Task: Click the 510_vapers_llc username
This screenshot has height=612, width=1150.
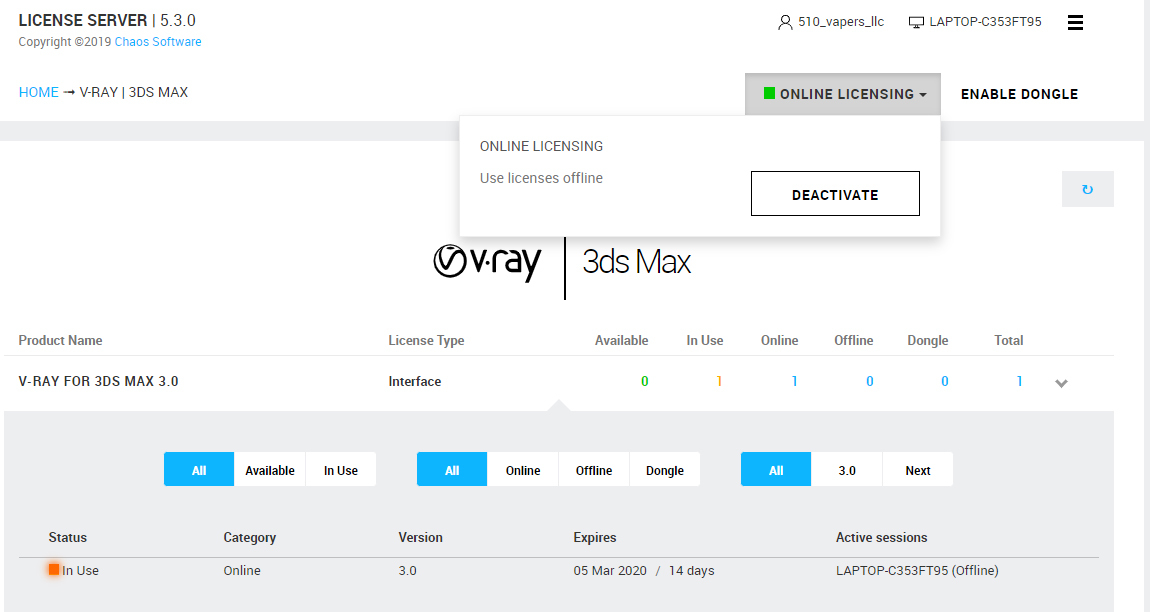Action: coord(841,22)
